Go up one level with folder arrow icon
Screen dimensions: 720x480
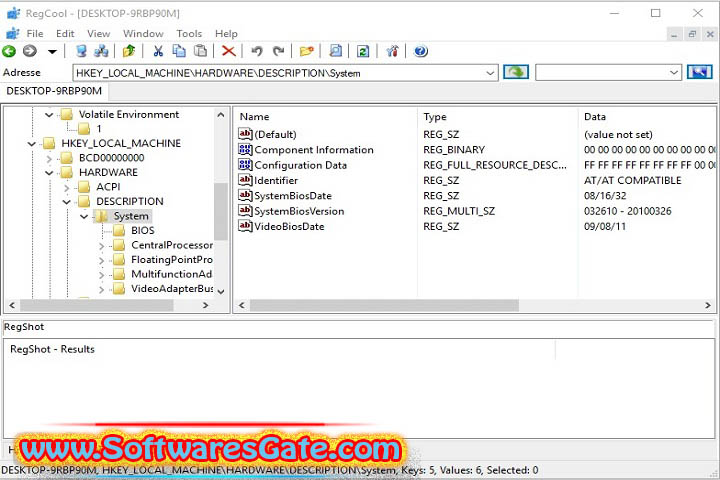tap(129, 51)
